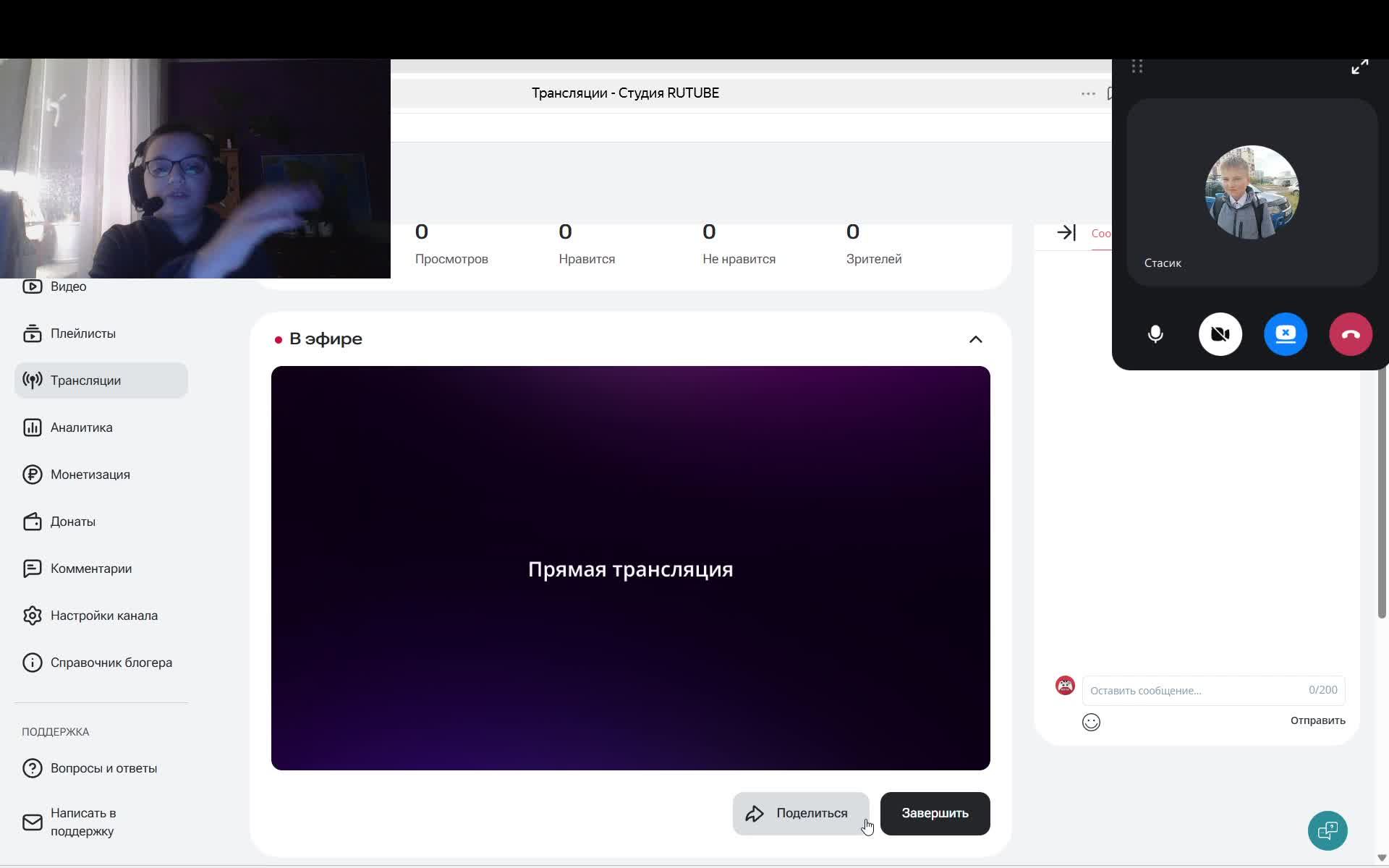Click Поделиться share button
This screenshot has width=1389, height=868.
tap(800, 814)
